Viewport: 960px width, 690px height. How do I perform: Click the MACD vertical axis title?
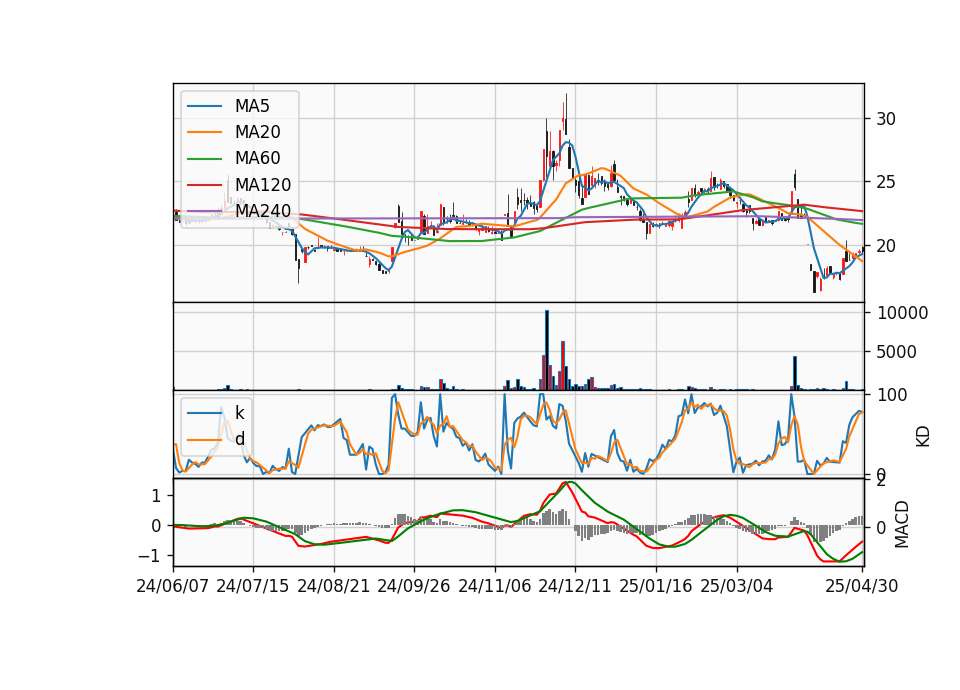[902, 524]
